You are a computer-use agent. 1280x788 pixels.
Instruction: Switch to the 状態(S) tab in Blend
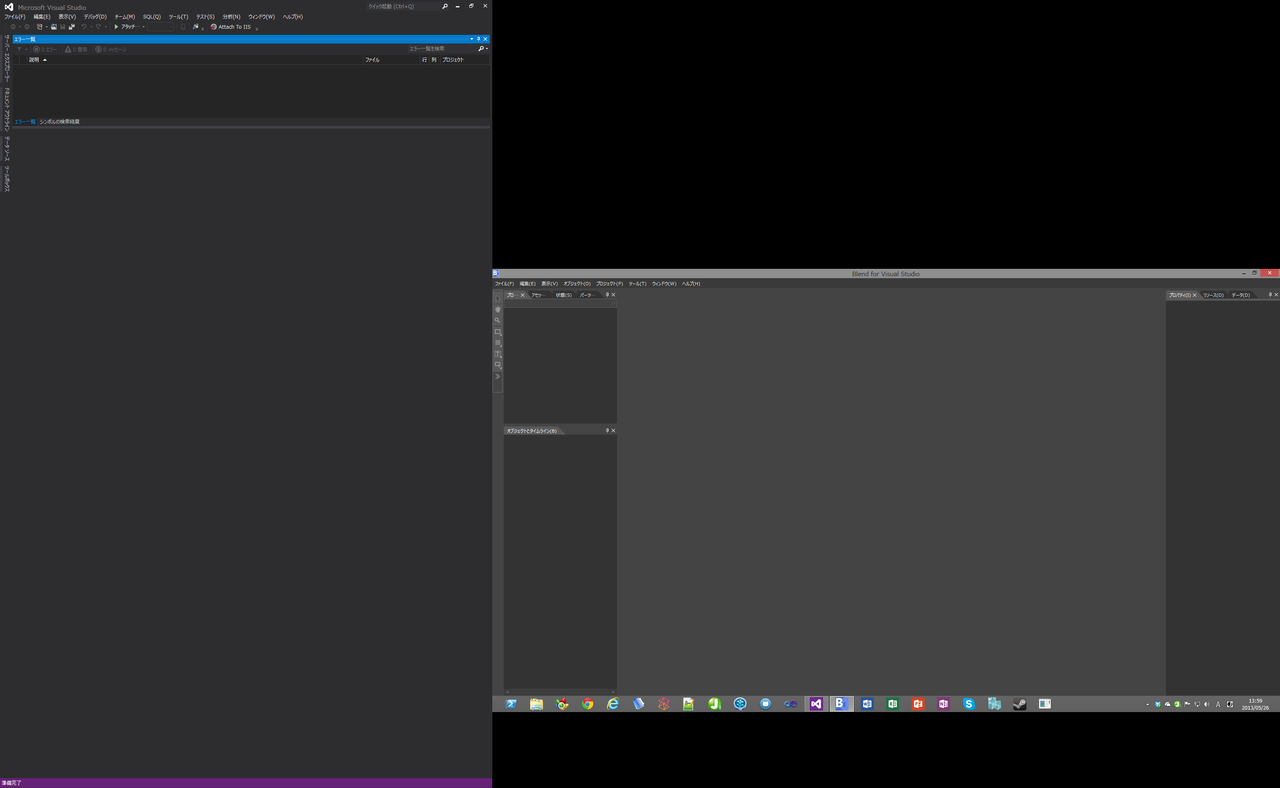tap(564, 295)
